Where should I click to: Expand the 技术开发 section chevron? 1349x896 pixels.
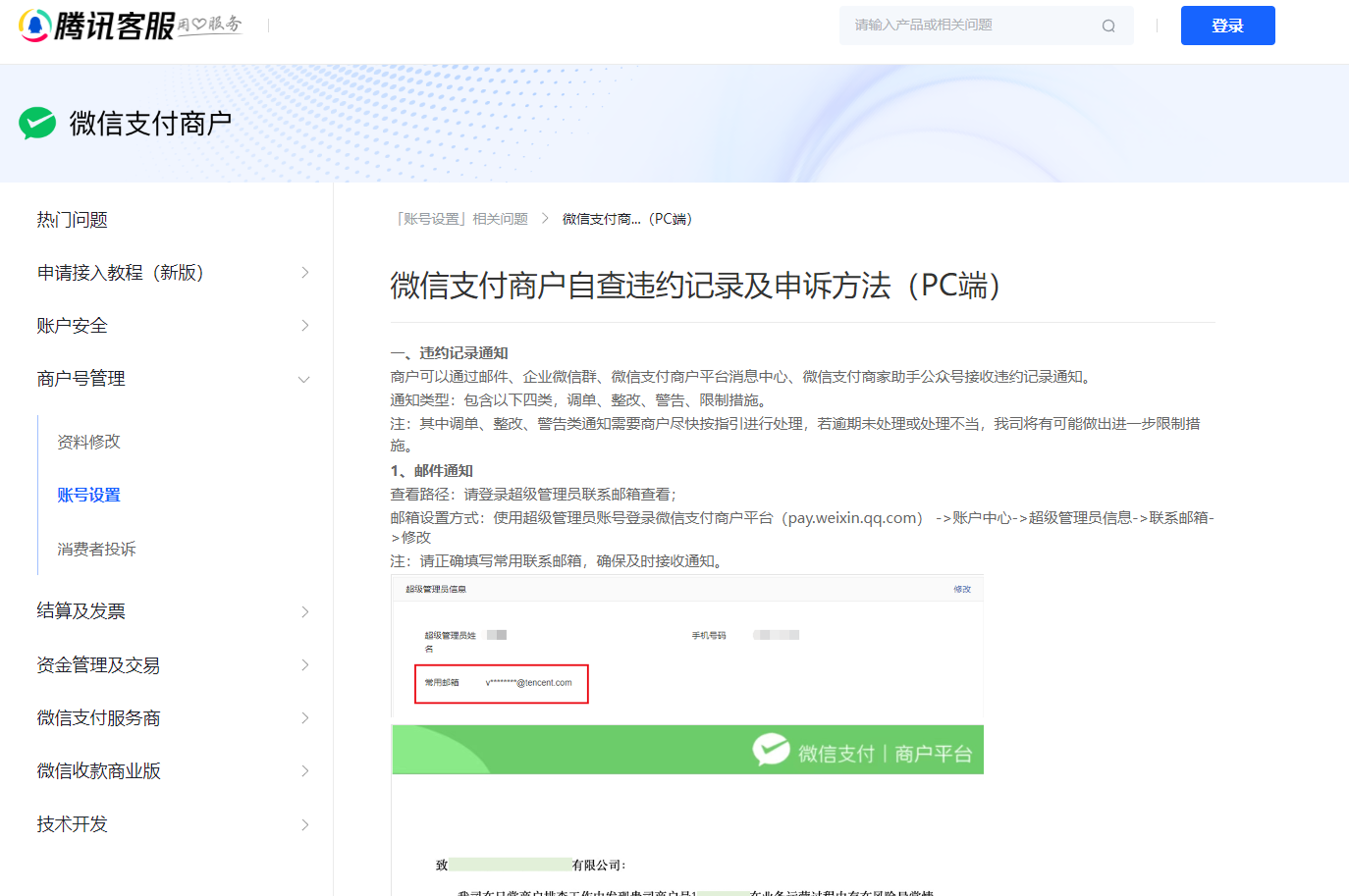click(x=304, y=824)
